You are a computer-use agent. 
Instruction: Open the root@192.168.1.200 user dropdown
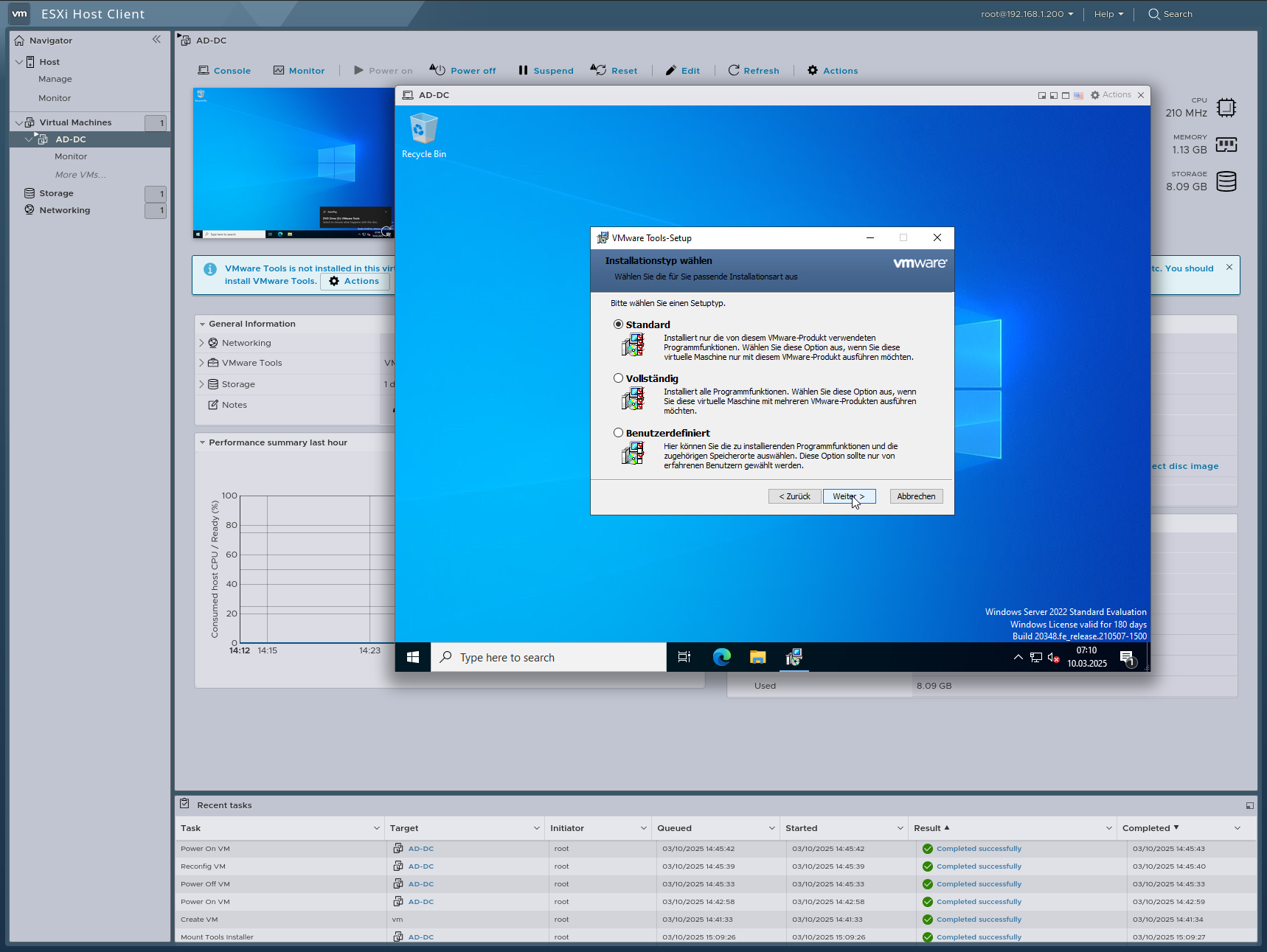(1026, 13)
